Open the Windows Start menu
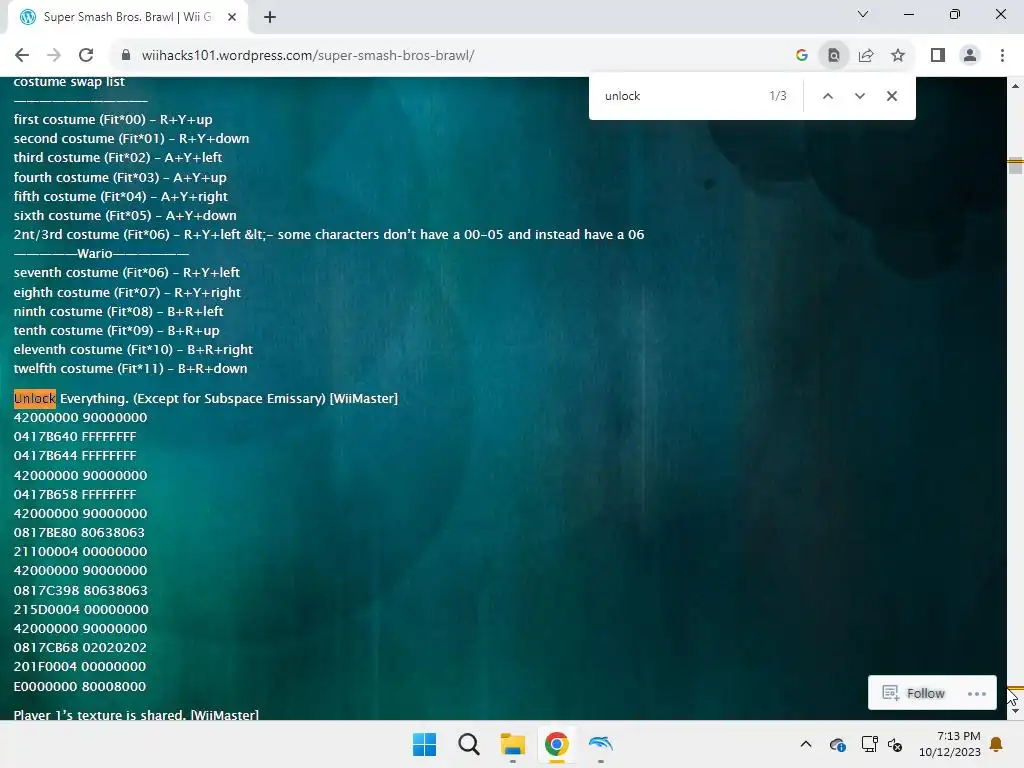The width and height of the screenshot is (1024, 768). [424, 744]
